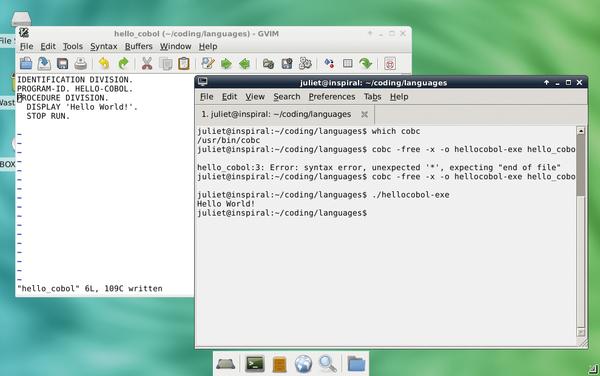The image size is (600, 376).
Task: Click the Run Vim script icon
Action: 305,63
